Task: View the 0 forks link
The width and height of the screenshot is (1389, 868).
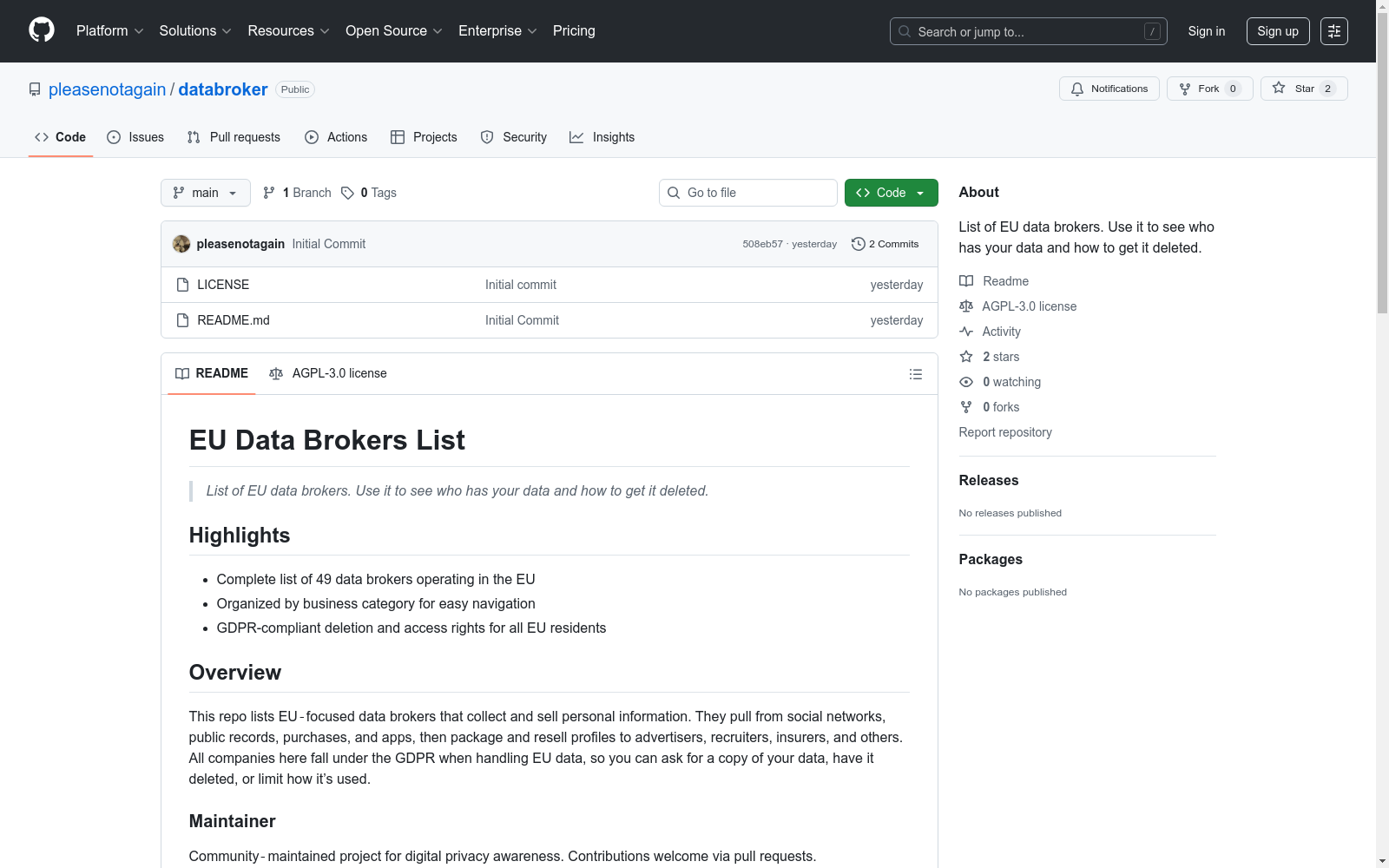Action: pyautogui.click(x=990, y=407)
